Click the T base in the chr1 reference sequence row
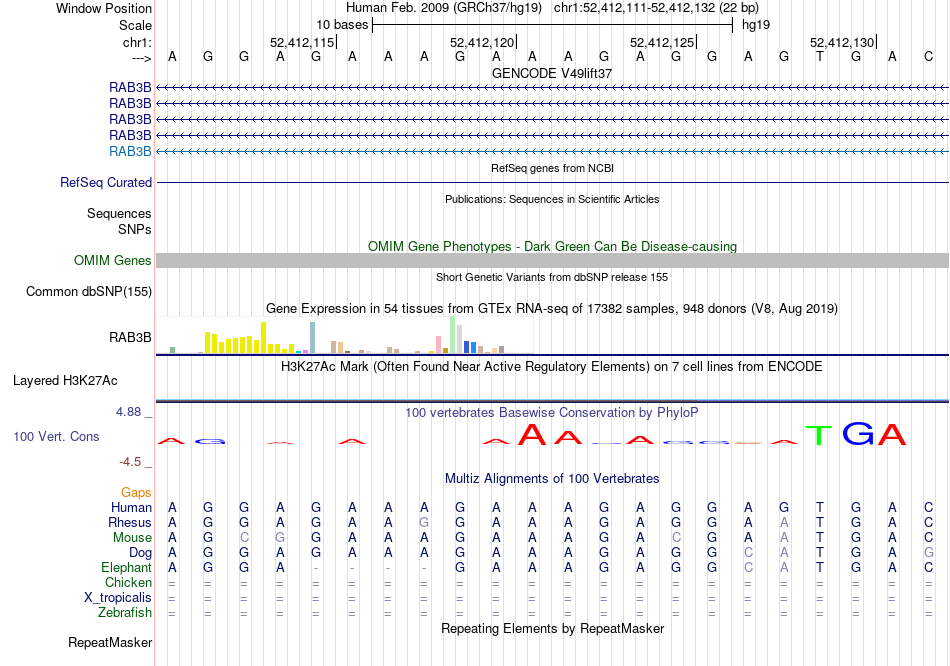This screenshot has height=666, width=950. (820, 57)
